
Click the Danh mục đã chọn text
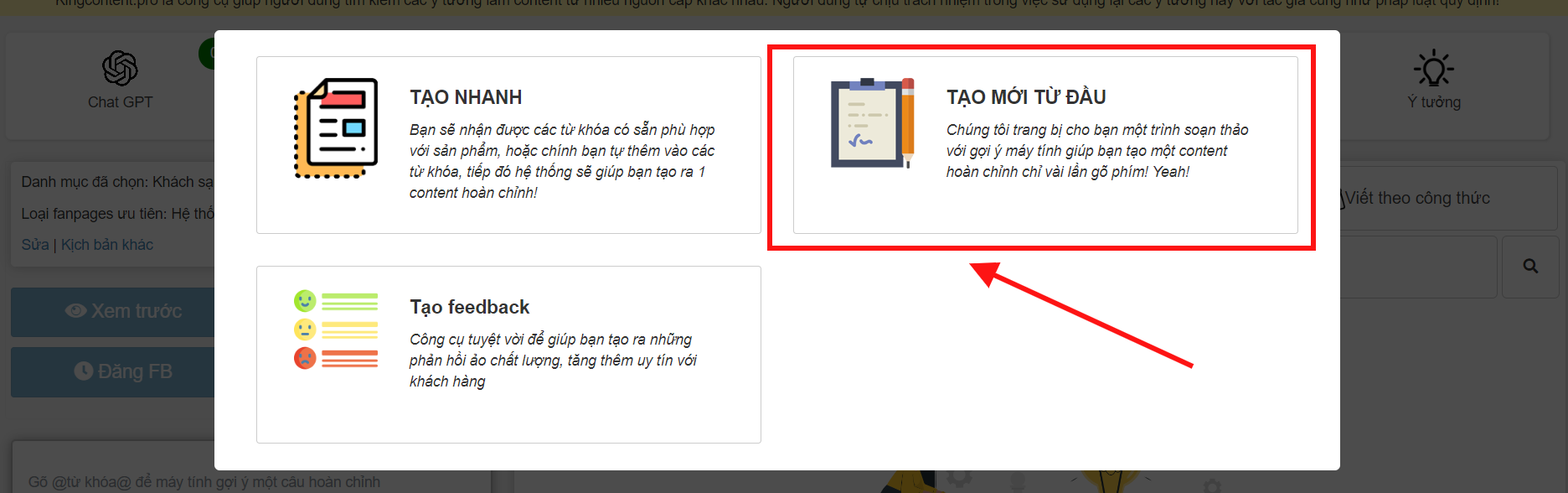117,182
